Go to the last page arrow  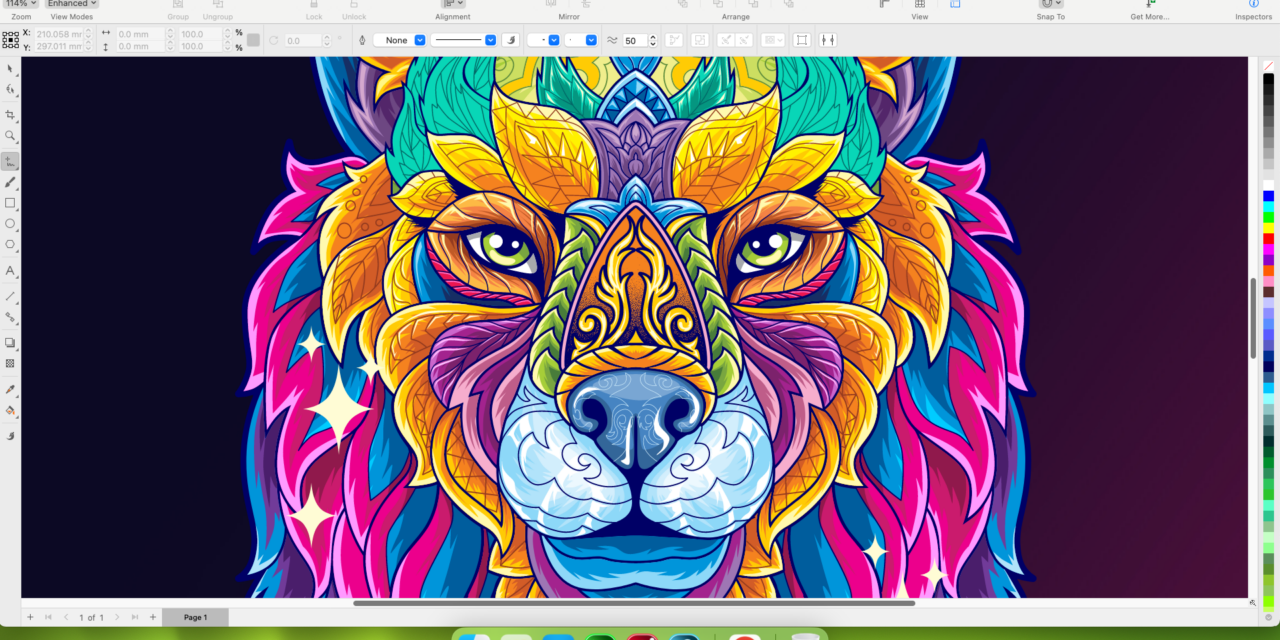pyautogui.click(x=135, y=617)
